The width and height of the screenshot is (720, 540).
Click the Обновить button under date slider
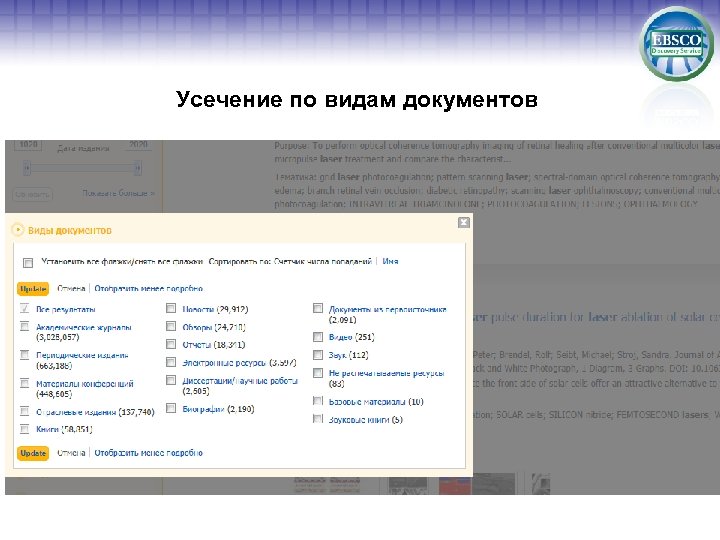coord(32,194)
